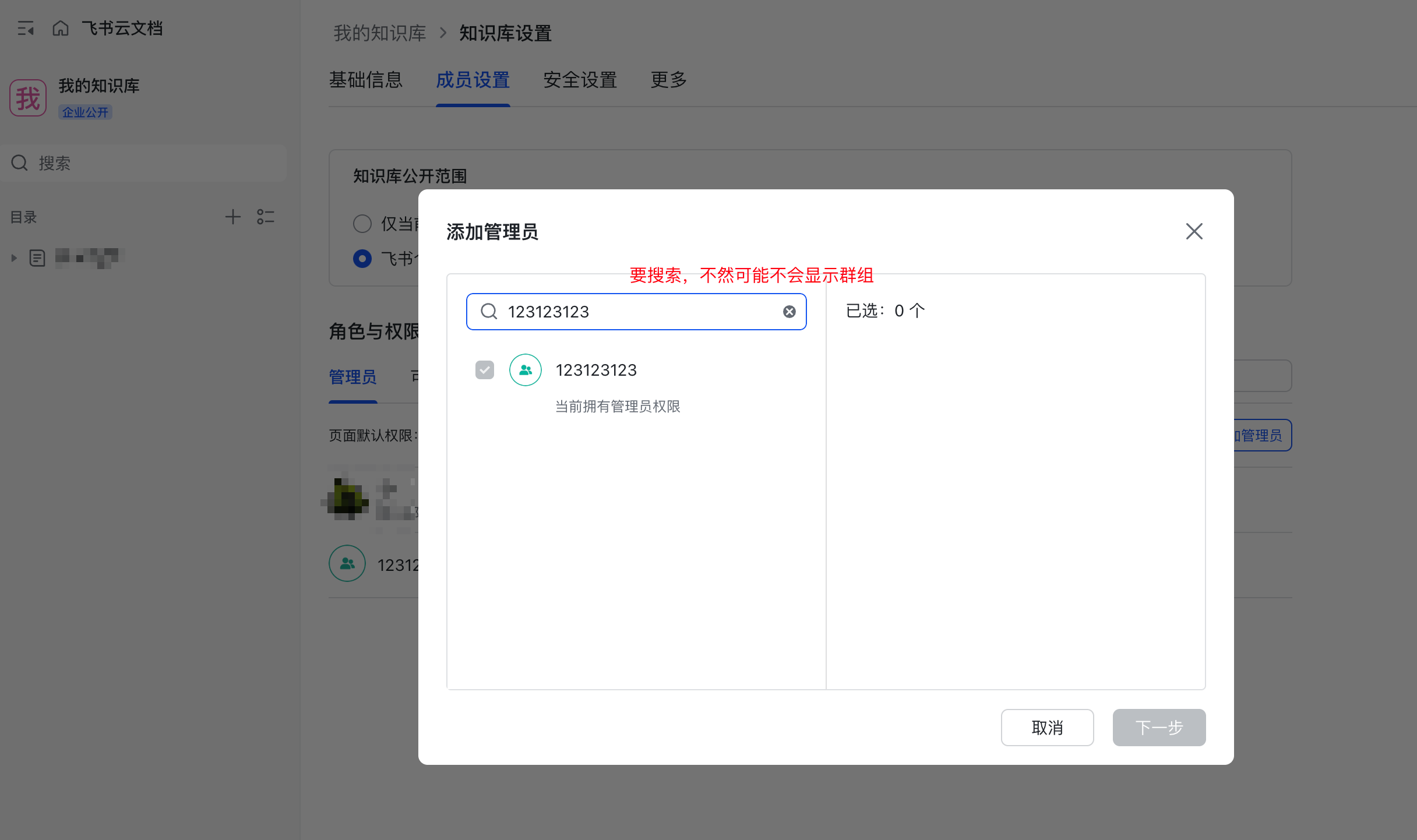The image size is (1417, 840).
Task: Toggle the checkbox next to 123123123
Action: coord(484,370)
